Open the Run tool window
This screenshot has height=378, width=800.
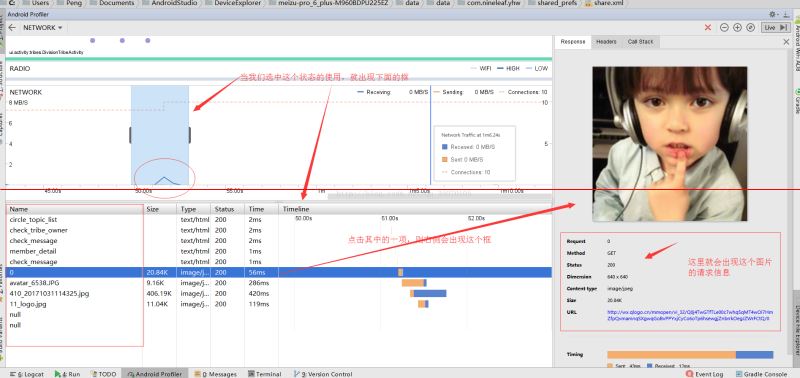click(x=67, y=374)
